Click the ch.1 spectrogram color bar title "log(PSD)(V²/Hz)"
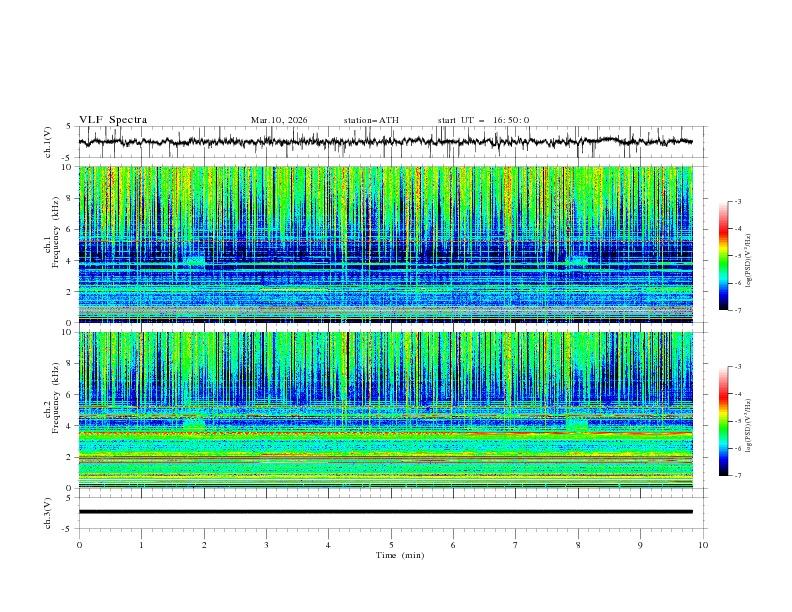792x612 pixels. point(748,261)
